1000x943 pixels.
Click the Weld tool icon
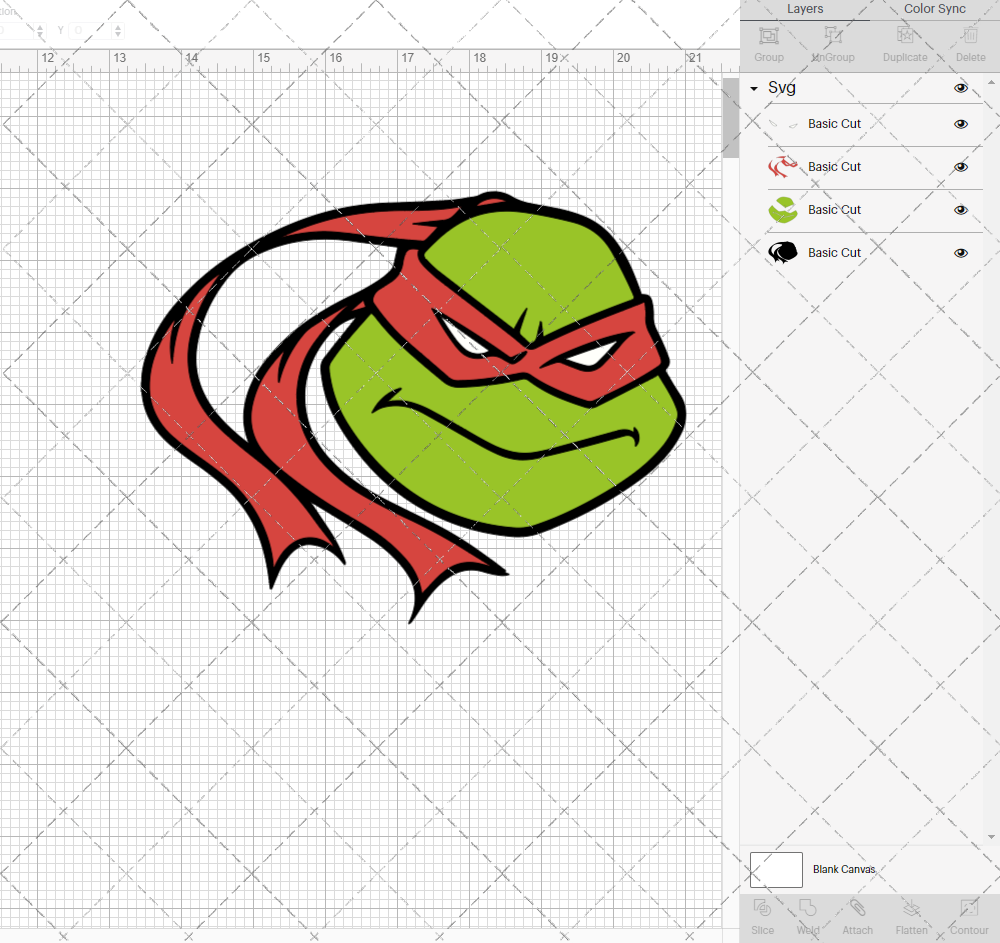point(807,908)
